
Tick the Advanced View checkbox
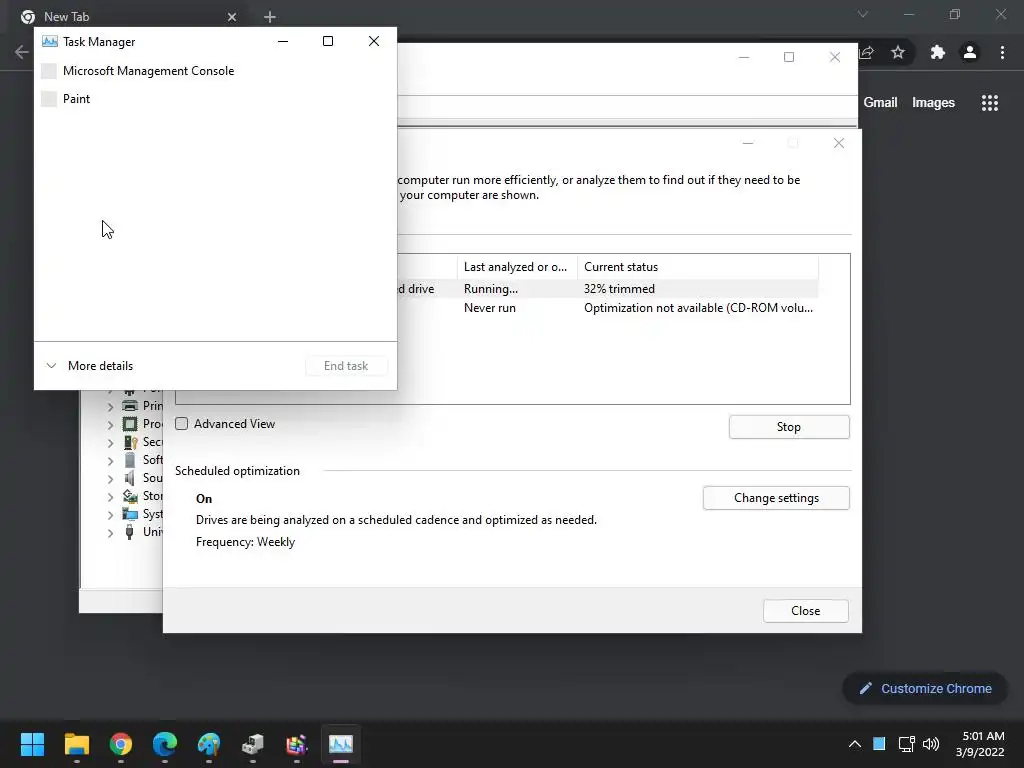[182, 424]
